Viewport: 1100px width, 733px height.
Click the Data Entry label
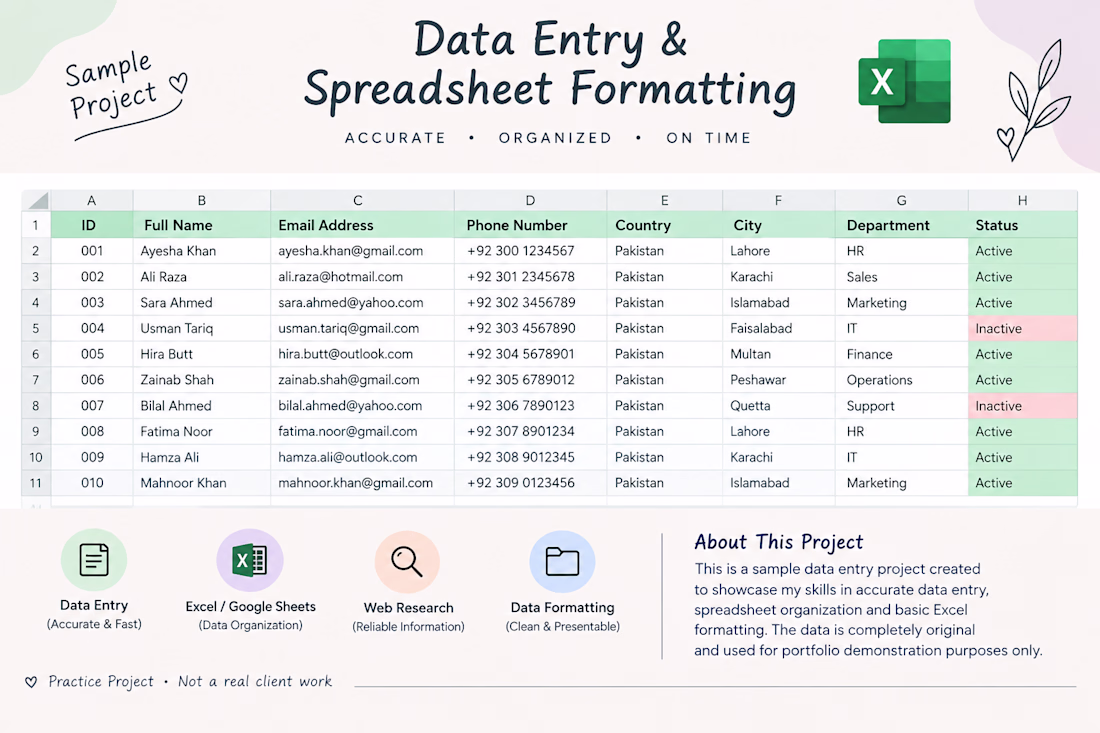tap(94, 605)
